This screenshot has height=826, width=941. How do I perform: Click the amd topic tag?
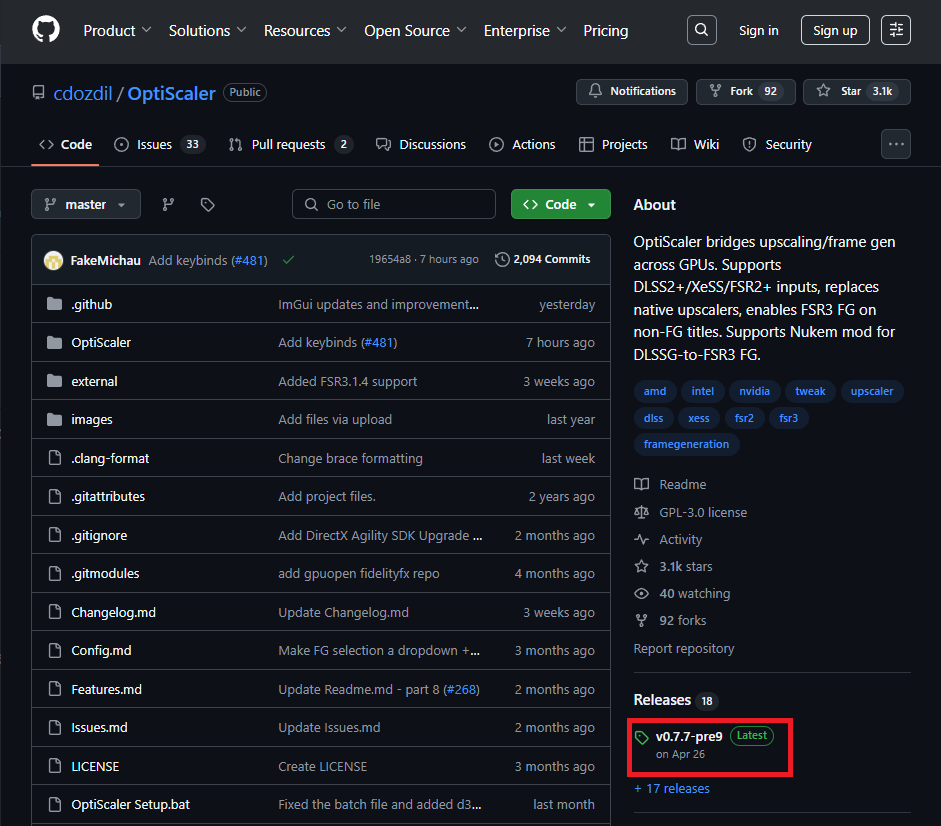coord(655,391)
